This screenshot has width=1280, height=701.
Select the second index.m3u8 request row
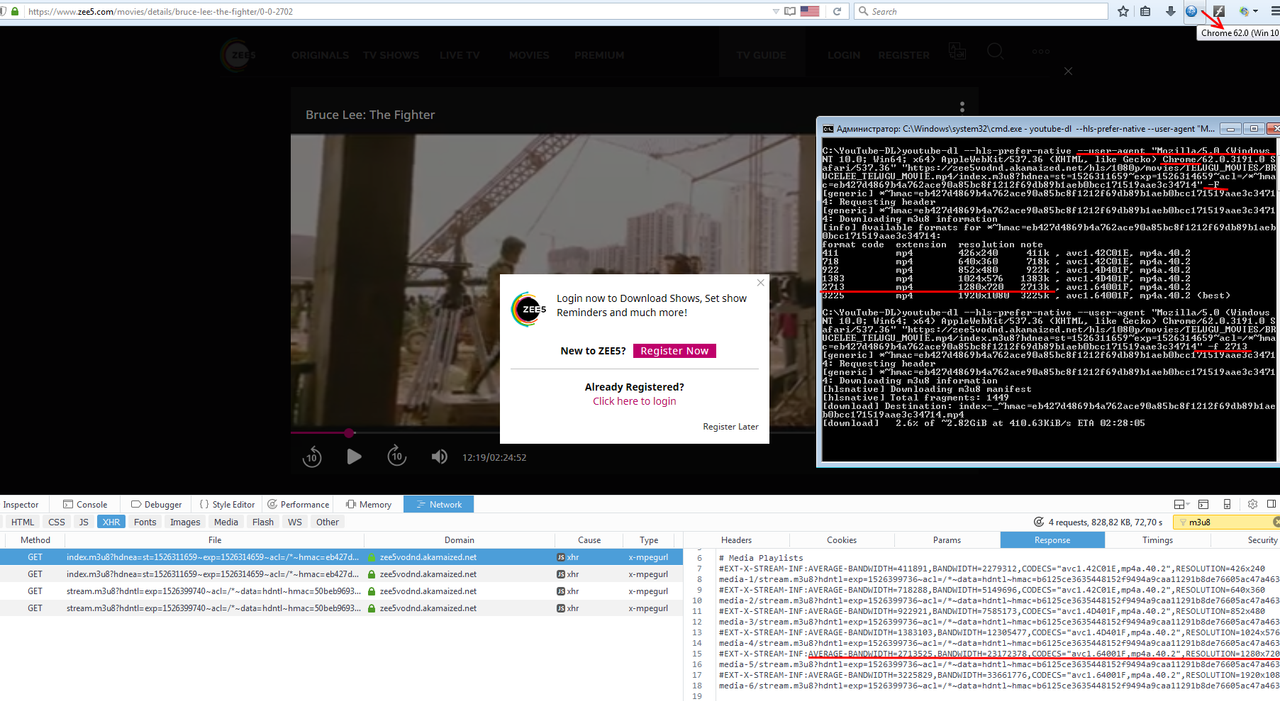(x=341, y=574)
